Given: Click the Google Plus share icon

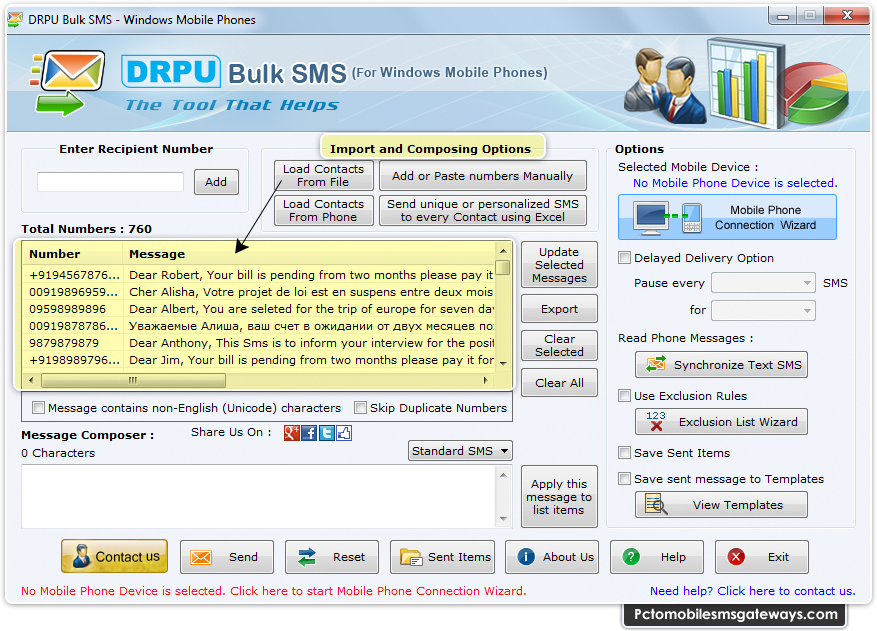Looking at the screenshot, I should pyautogui.click(x=291, y=433).
